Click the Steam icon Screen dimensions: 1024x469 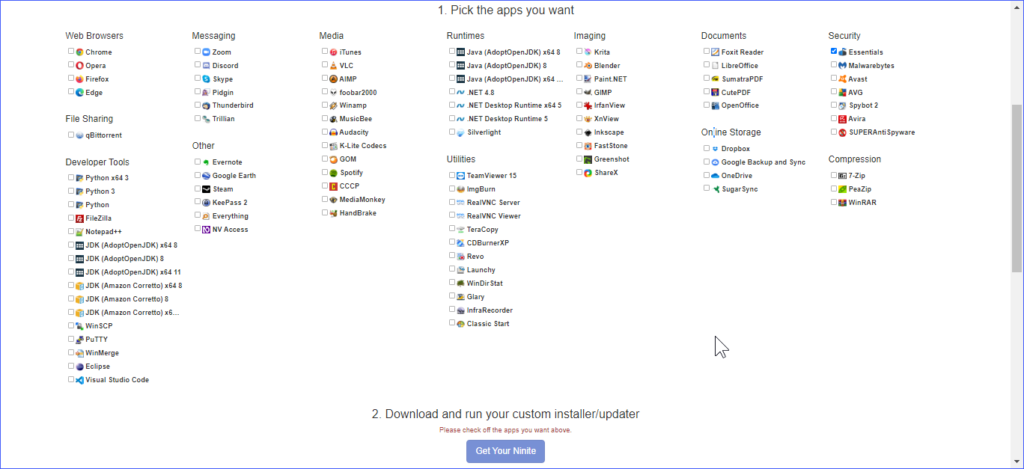pos(206,189)
